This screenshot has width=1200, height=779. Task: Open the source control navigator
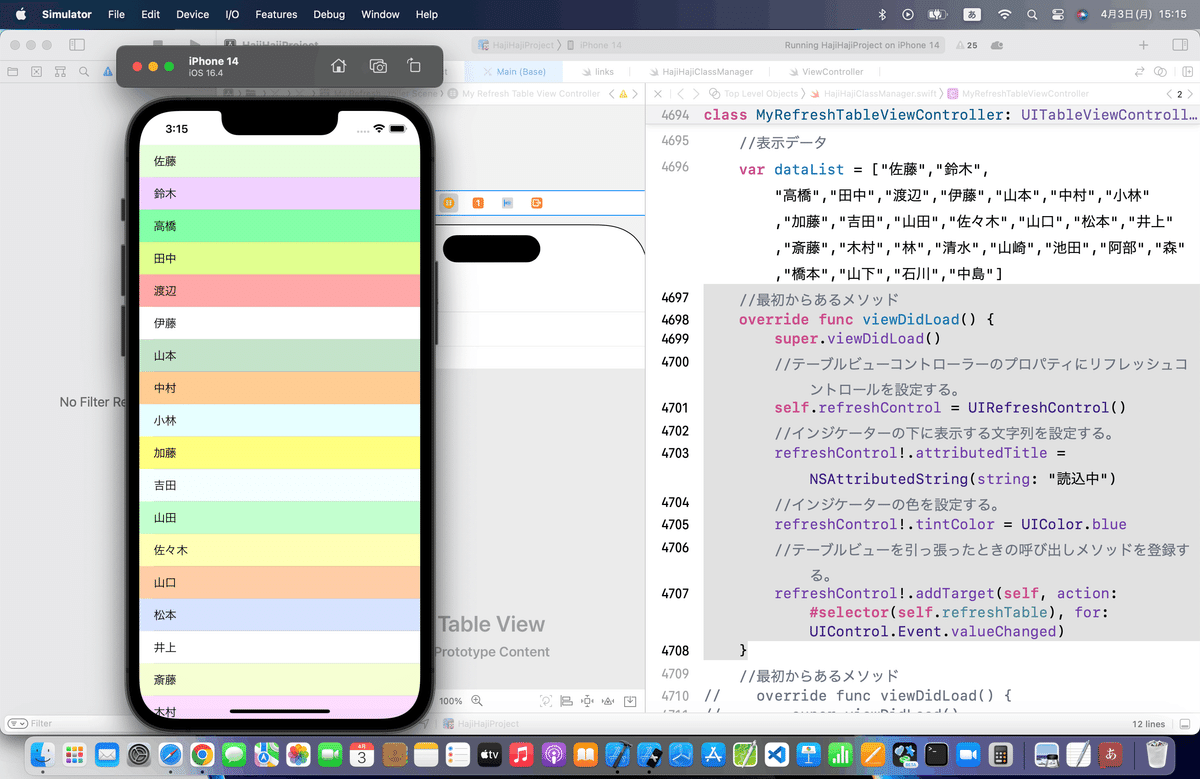point(36,72)
